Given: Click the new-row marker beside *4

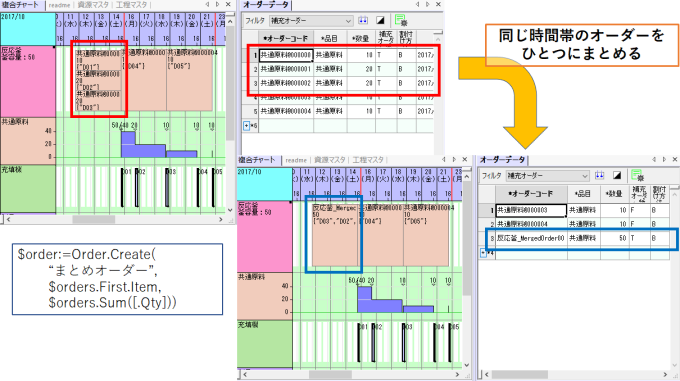Looking at the screenshot, I should (x=483, y=252).
